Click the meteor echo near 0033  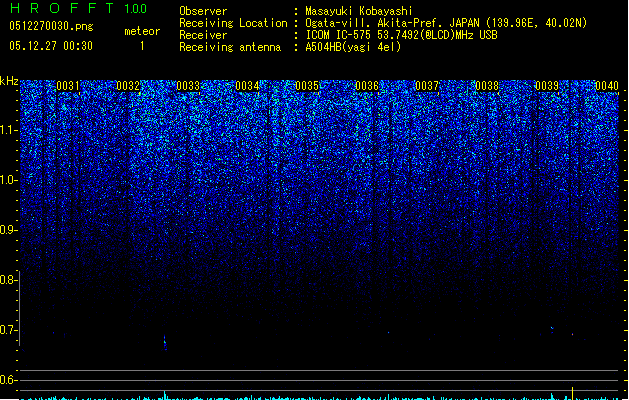point(164,342)
